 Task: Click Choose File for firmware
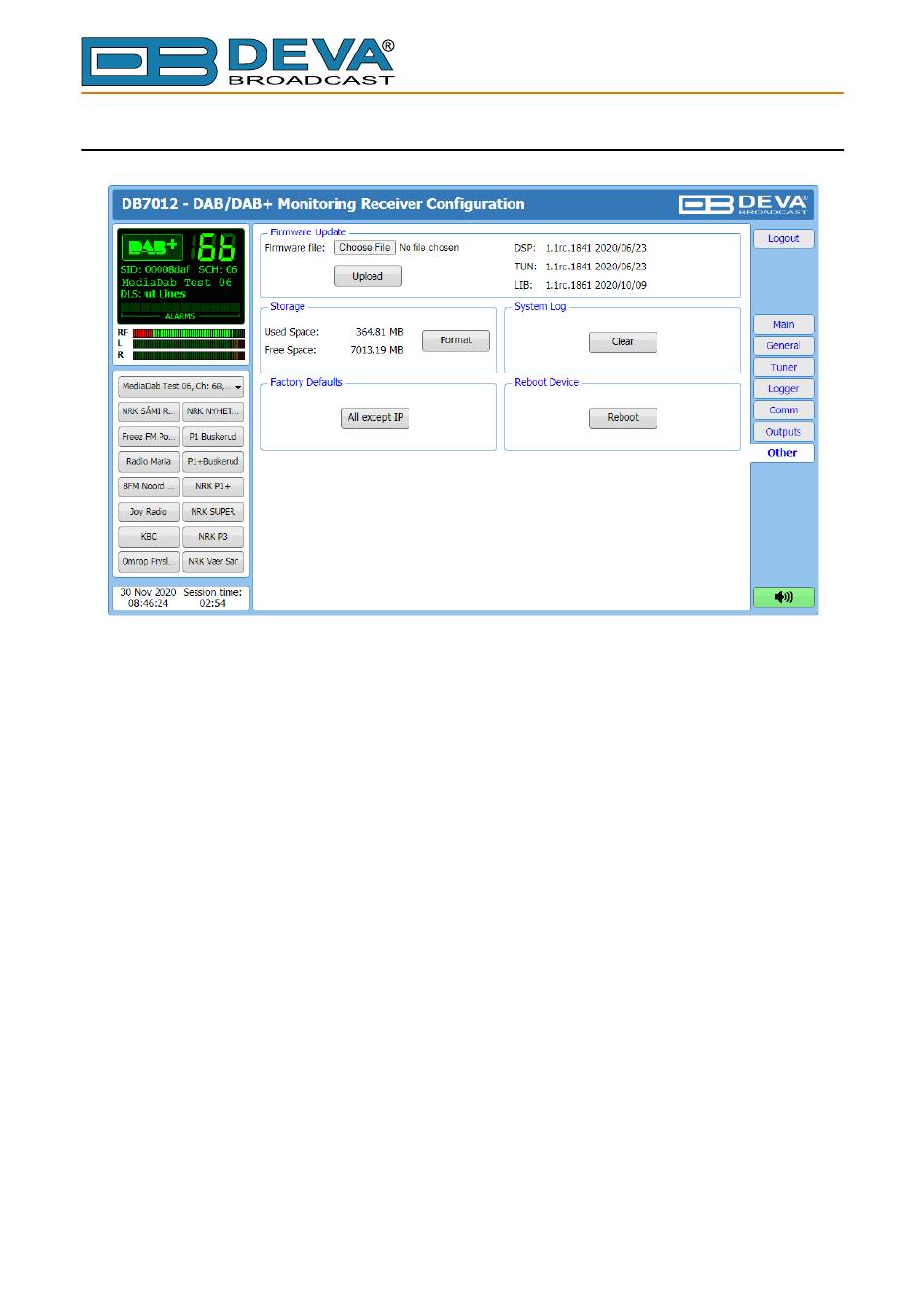coord(365,248)
